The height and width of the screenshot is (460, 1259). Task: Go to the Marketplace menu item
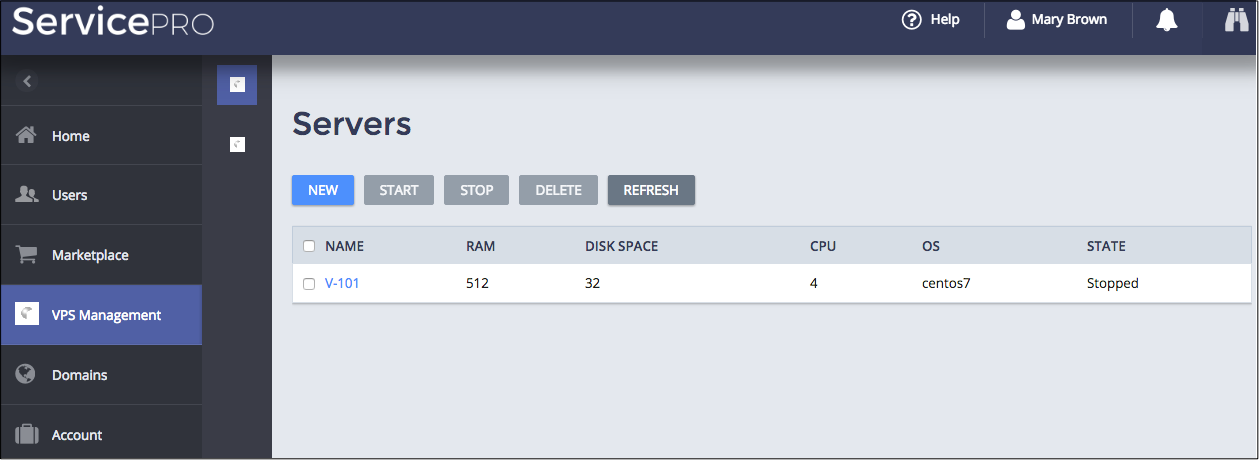point(90,255)
